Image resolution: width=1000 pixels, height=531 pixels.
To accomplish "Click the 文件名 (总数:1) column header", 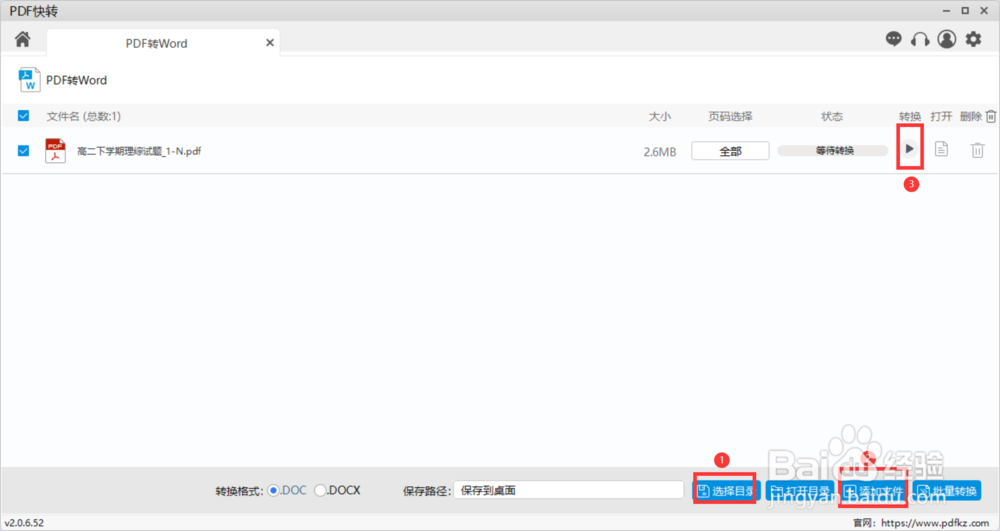I will pyautogui.click(x=84, y=116).
